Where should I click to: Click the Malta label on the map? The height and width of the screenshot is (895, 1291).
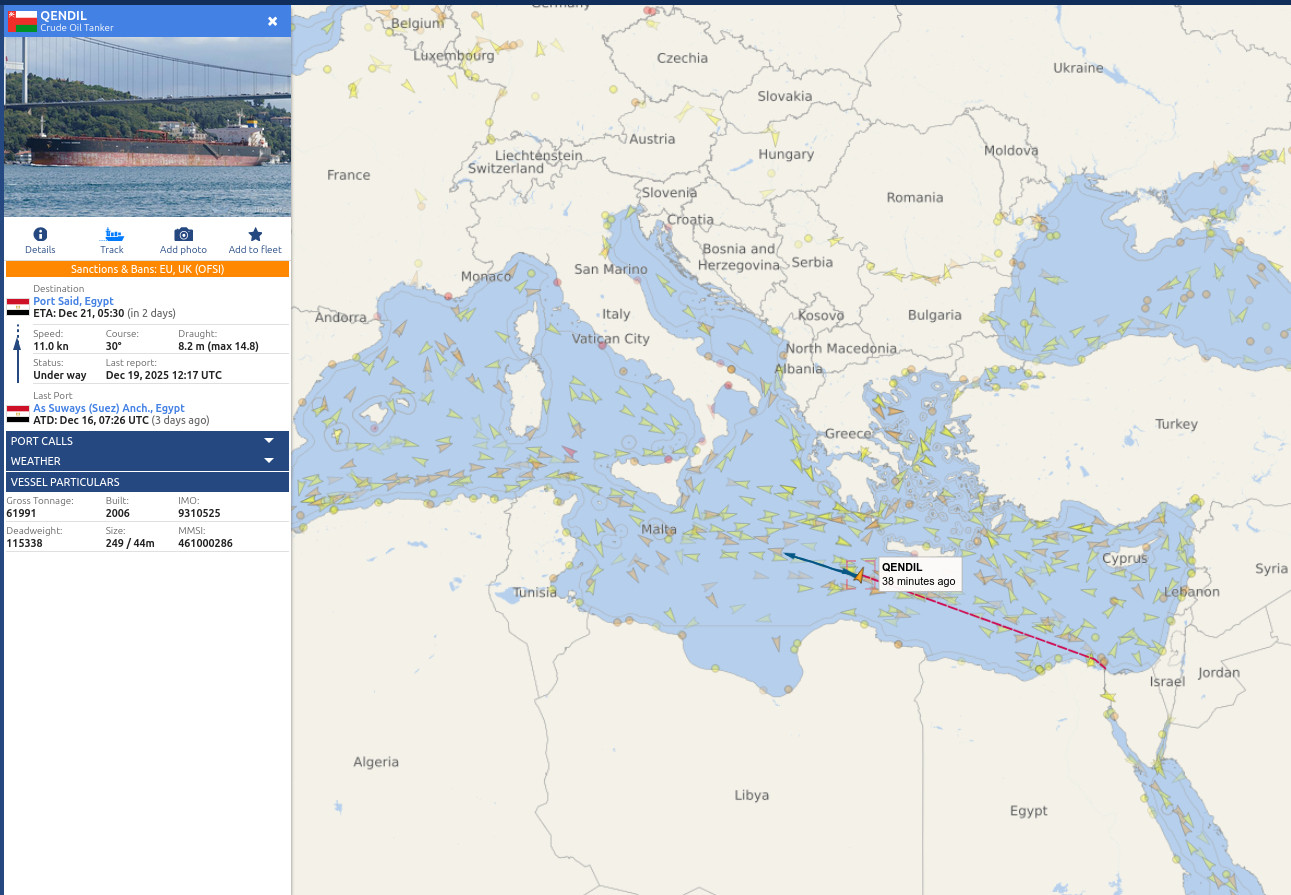point(659,529)
